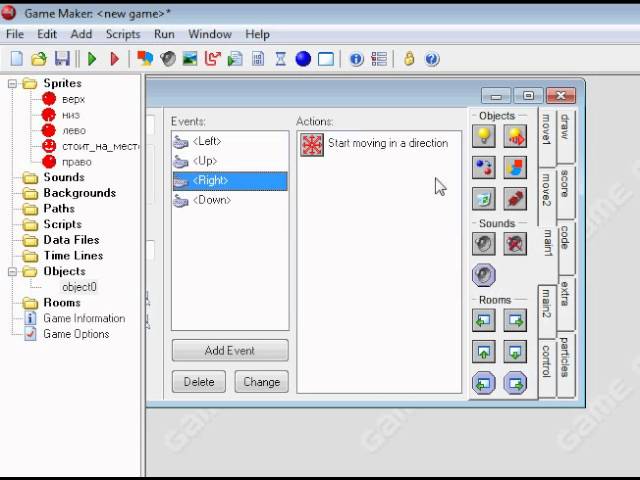Save the game with floppy icon
Image resolution: width=640 pixels, height=480 pixels.
click(x=62, y=59)
